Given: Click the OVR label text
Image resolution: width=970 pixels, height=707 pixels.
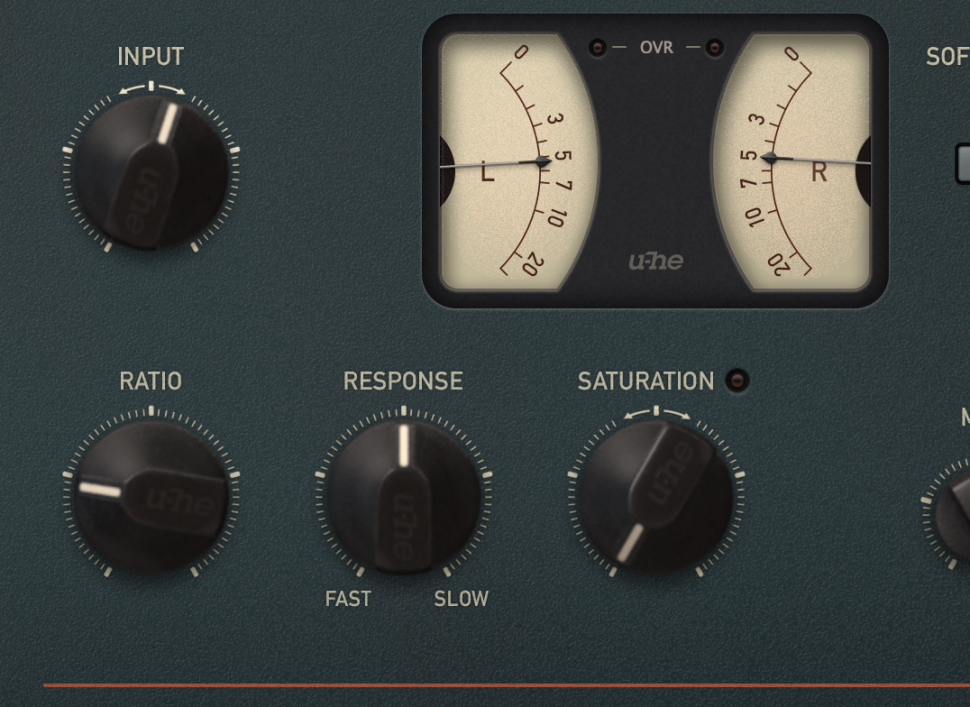Looking at the screenshot, I should [656, 48].
